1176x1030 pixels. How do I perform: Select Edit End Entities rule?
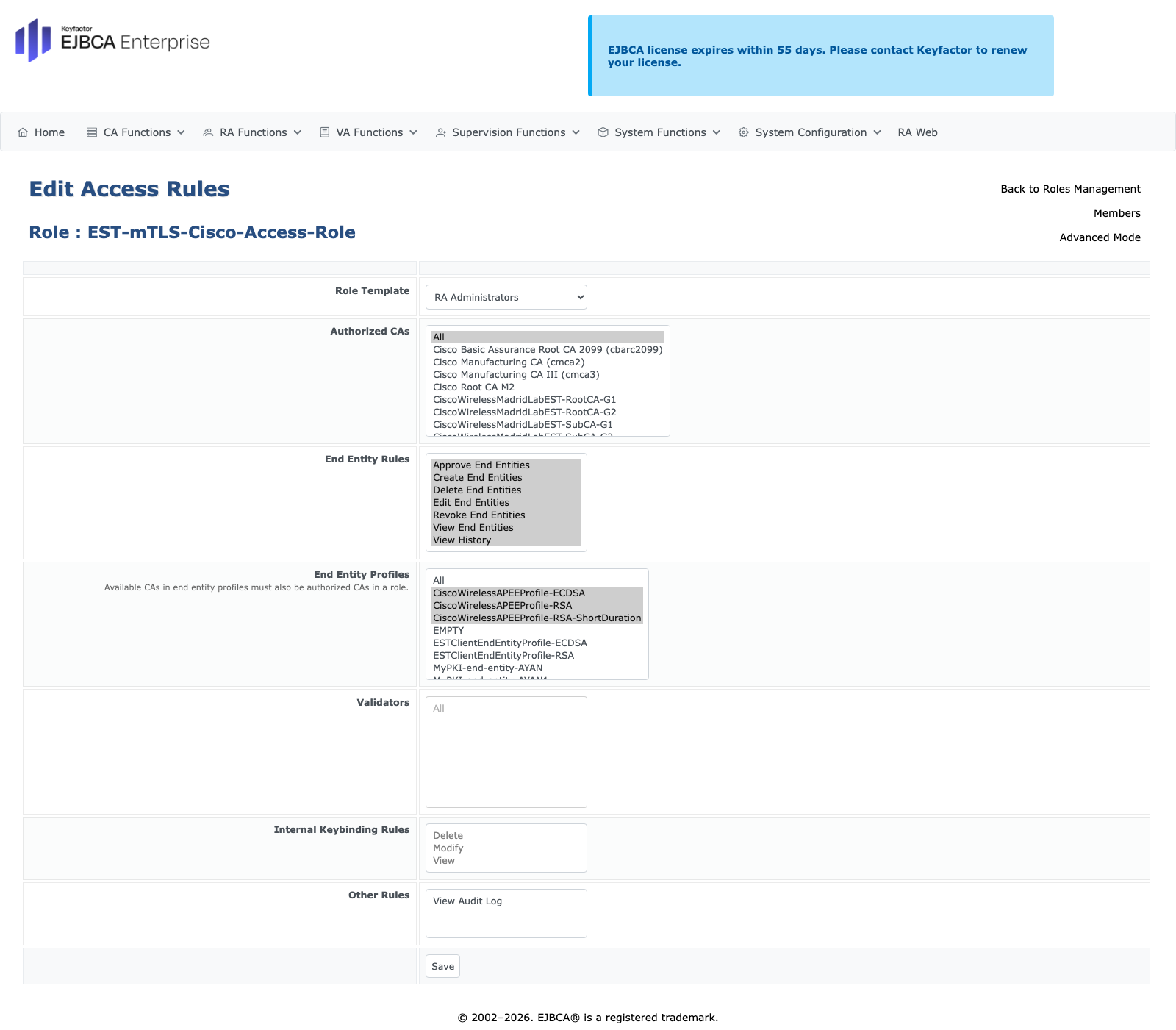pyautogui.click(x=506, y=503)
